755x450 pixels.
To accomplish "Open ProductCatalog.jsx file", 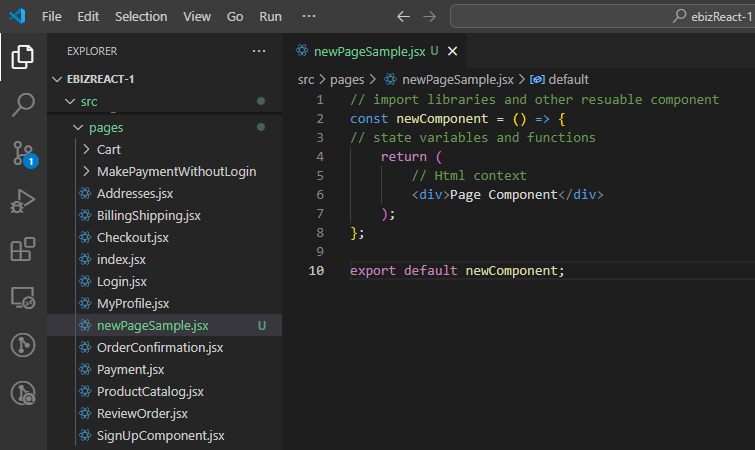I will (150, 392).
